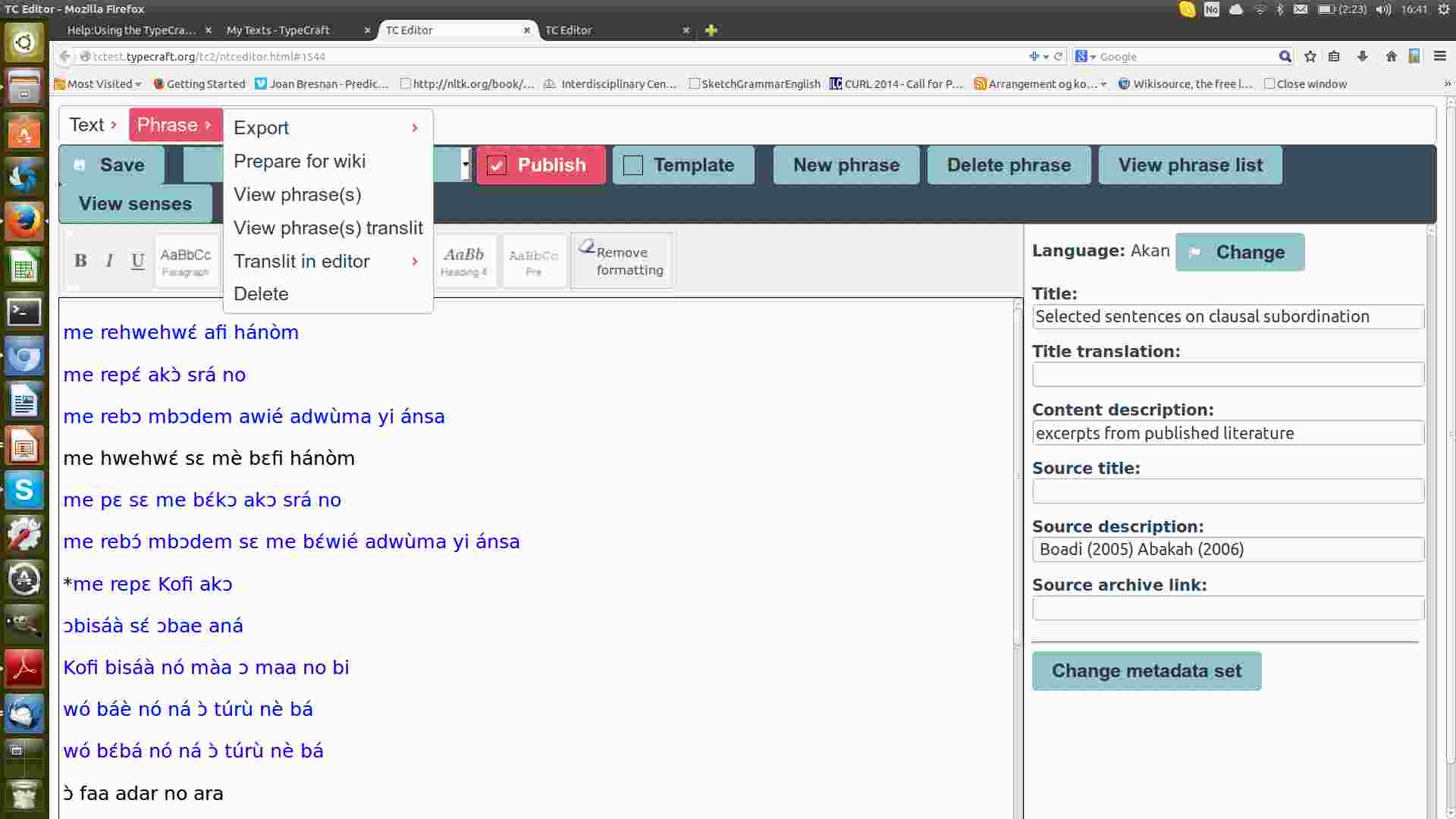Uncheck the Publish checkbox
The image size is (1456, 819).
coord(497,165)
